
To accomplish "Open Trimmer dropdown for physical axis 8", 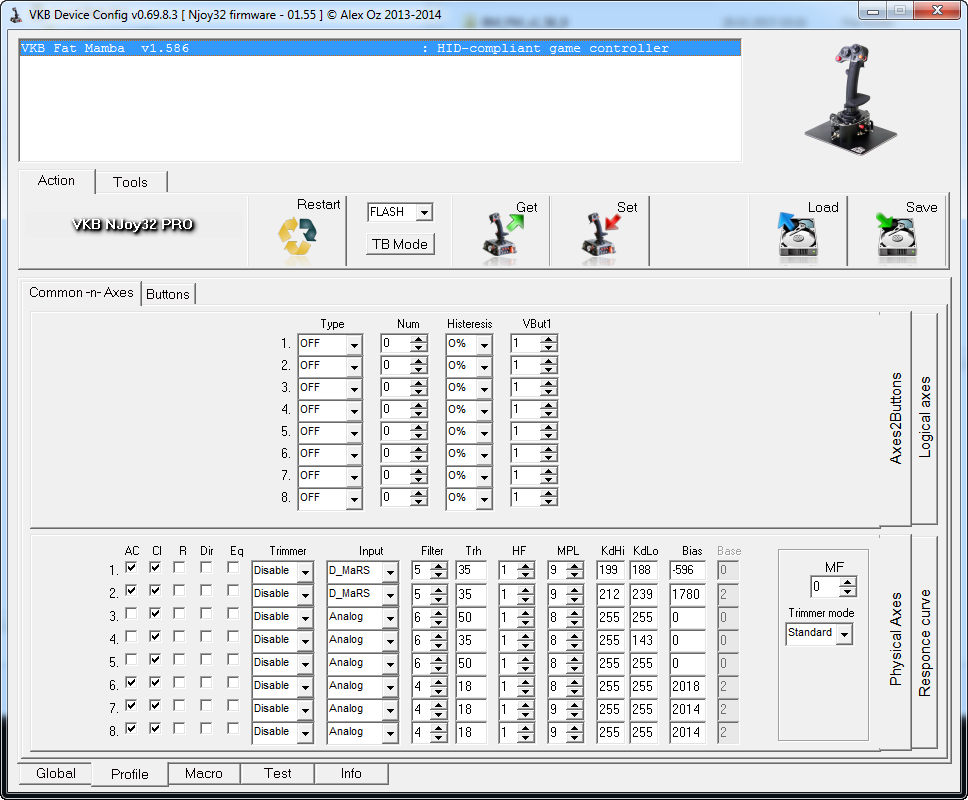I will tap(305, 733).
